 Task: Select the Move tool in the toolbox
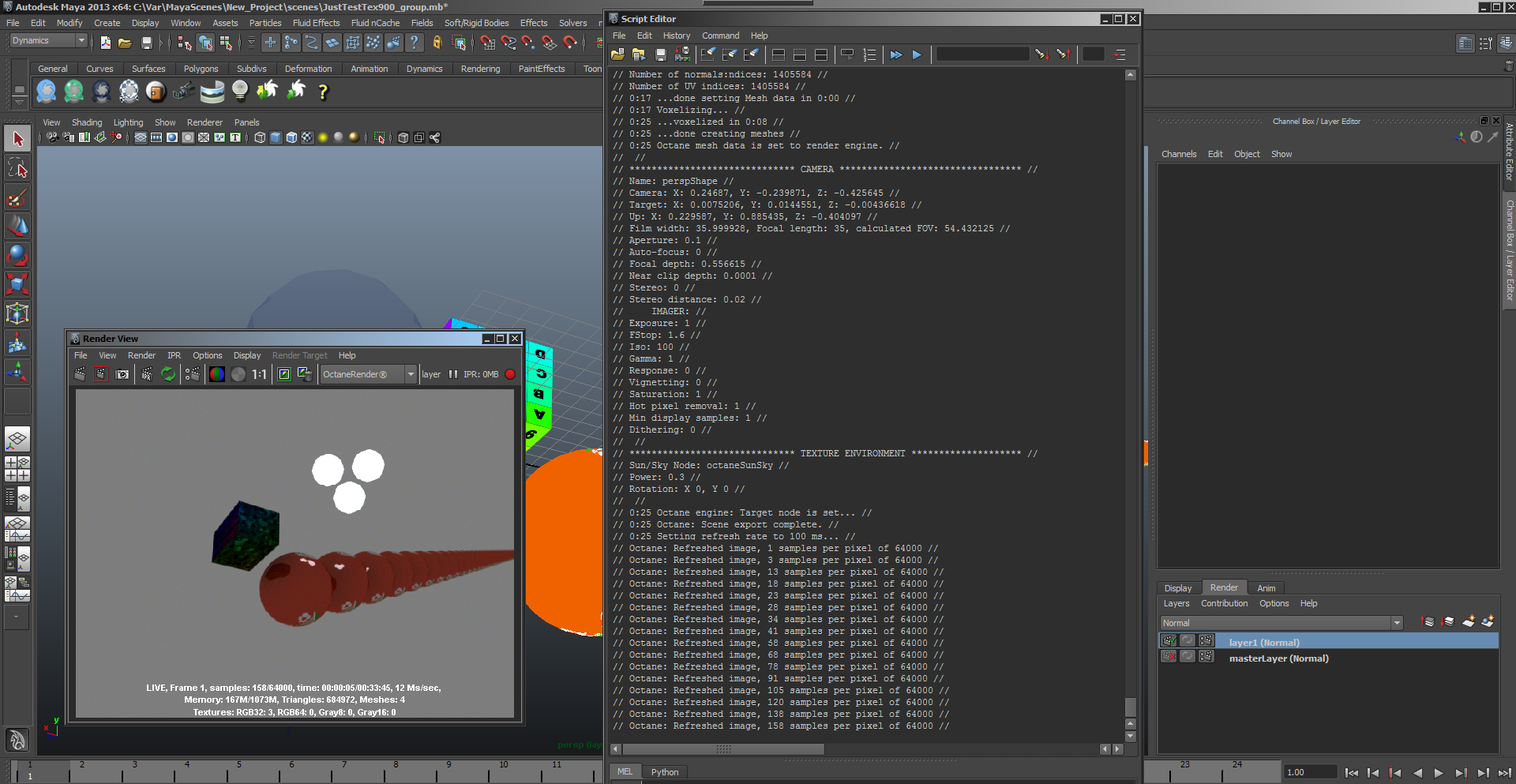[17, 227]
